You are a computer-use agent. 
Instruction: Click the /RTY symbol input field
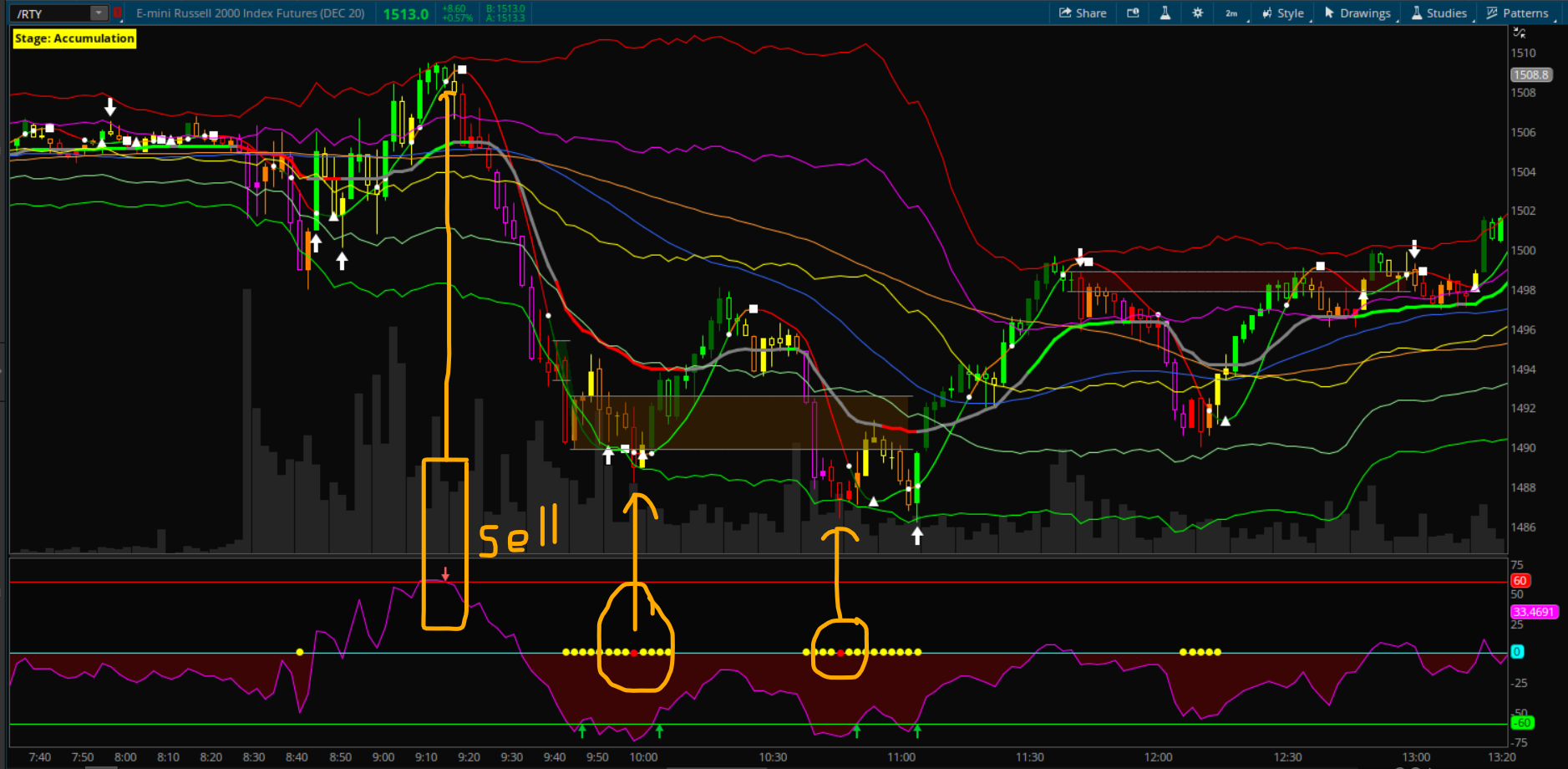coord(50,13)
